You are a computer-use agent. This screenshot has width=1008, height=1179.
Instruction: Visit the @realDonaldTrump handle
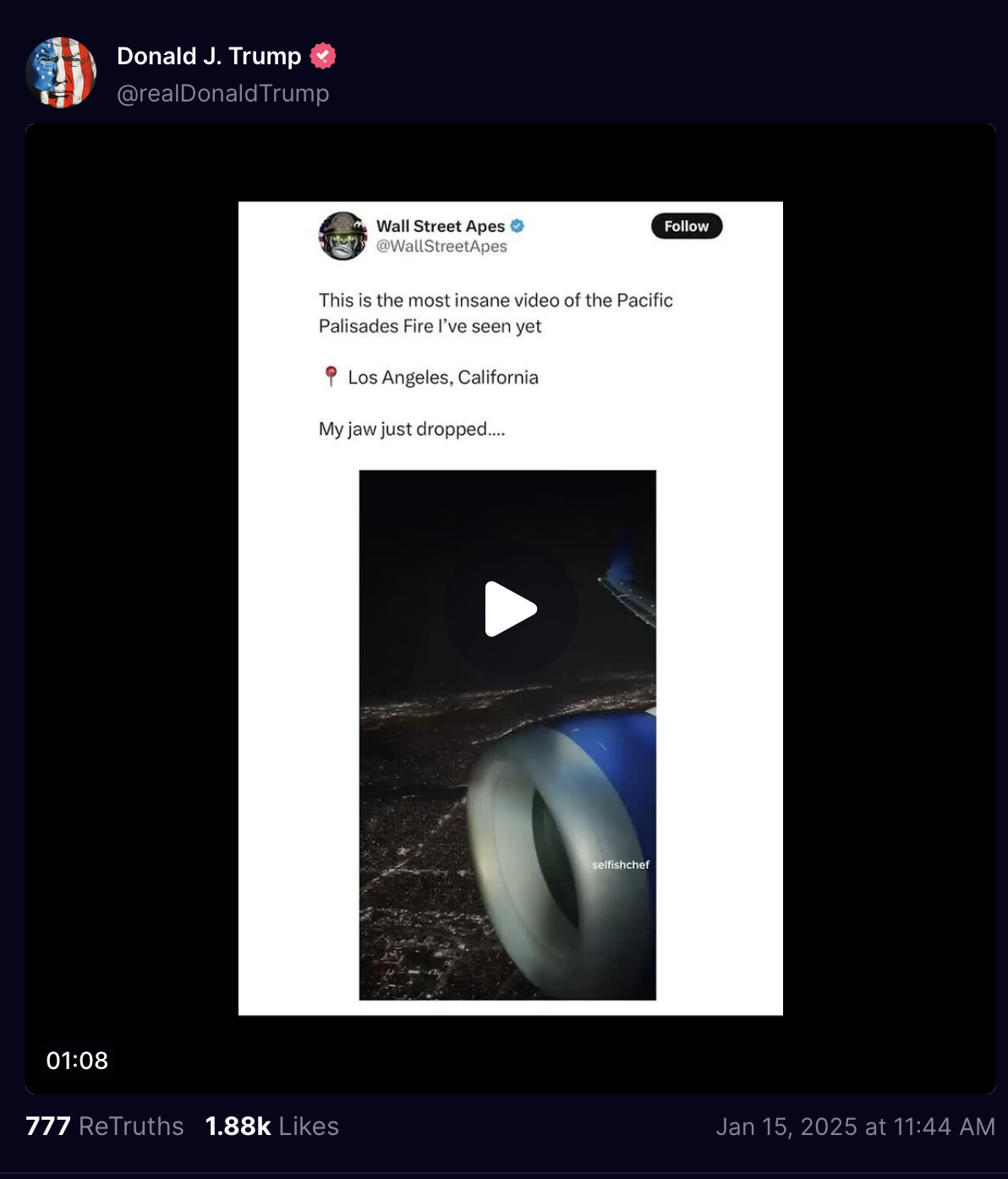click(223, 93)
